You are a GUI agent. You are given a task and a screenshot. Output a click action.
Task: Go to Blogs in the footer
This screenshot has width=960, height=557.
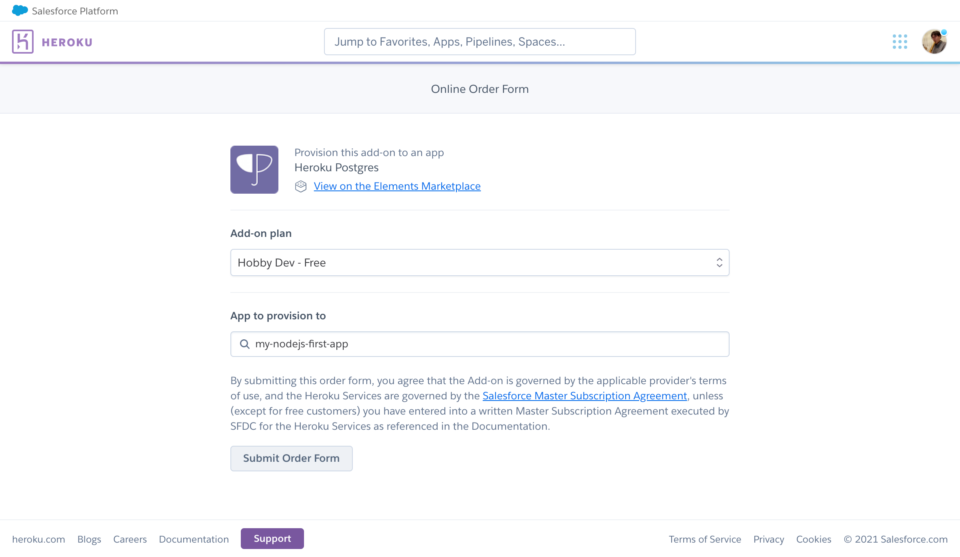89,539
